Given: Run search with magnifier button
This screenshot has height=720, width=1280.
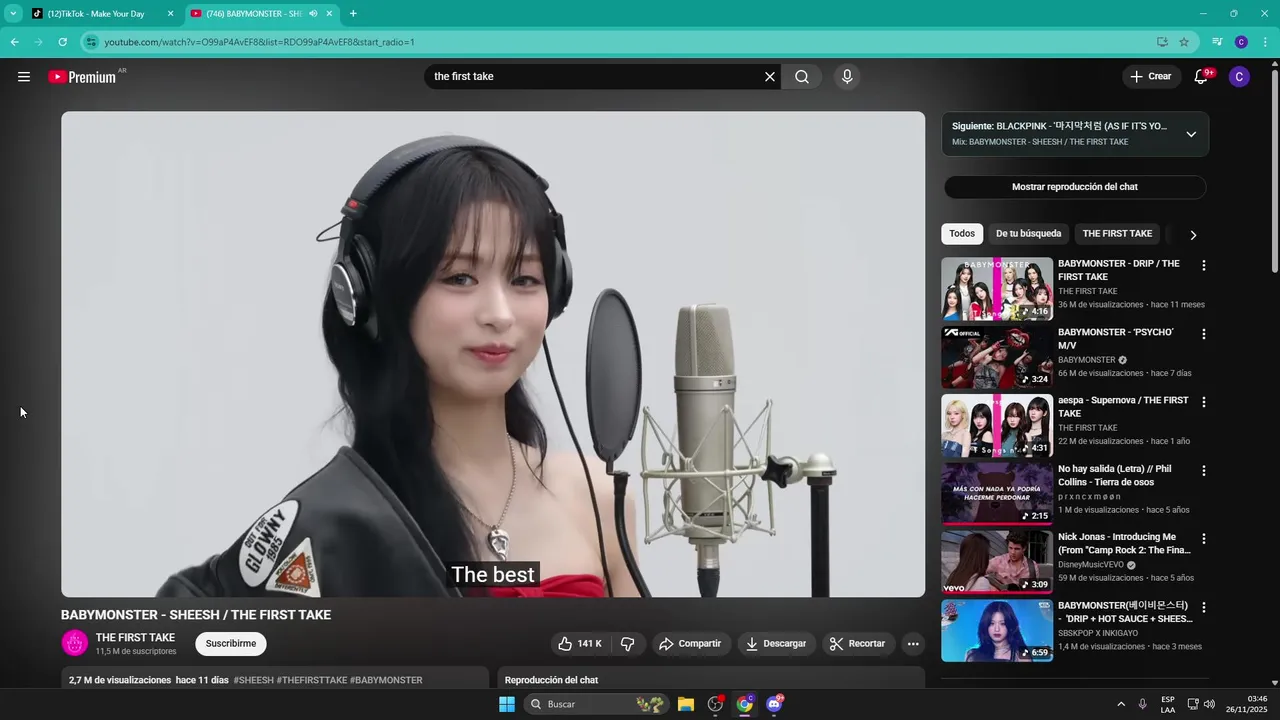Looking at the screenshot, I should click(x=802, y=77).
